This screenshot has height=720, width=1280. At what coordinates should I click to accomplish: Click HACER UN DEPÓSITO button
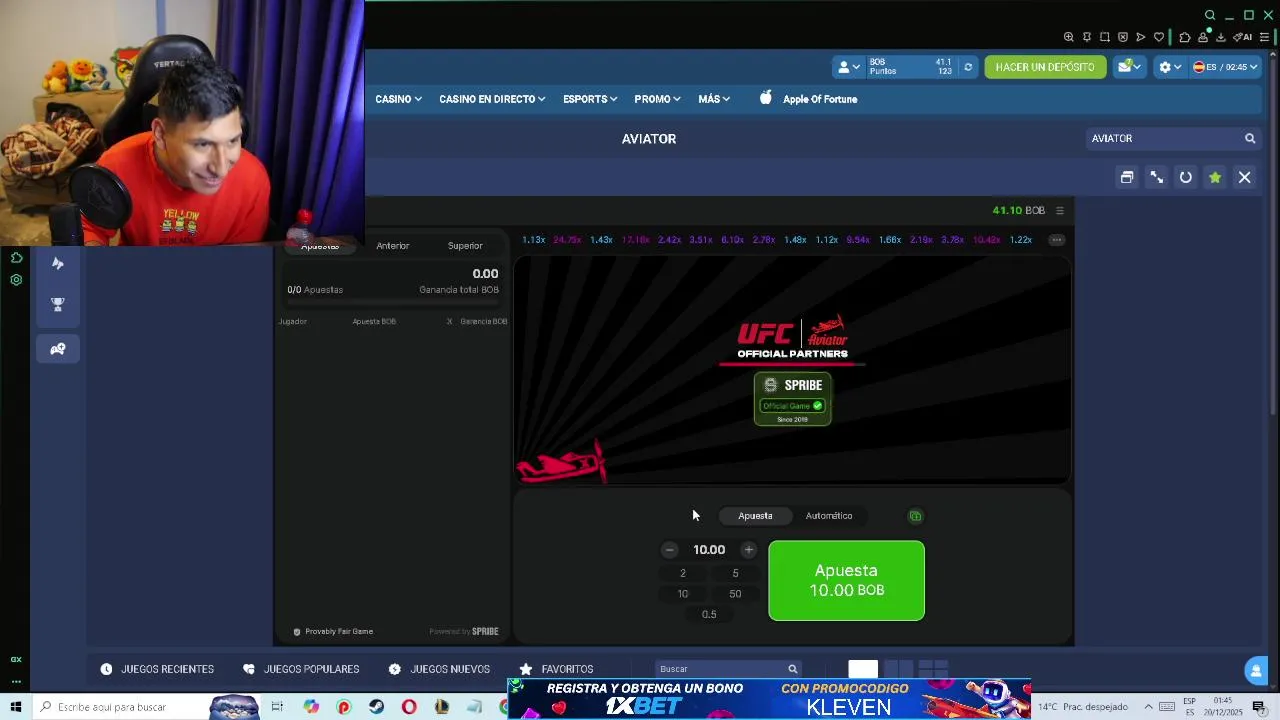1045,67
